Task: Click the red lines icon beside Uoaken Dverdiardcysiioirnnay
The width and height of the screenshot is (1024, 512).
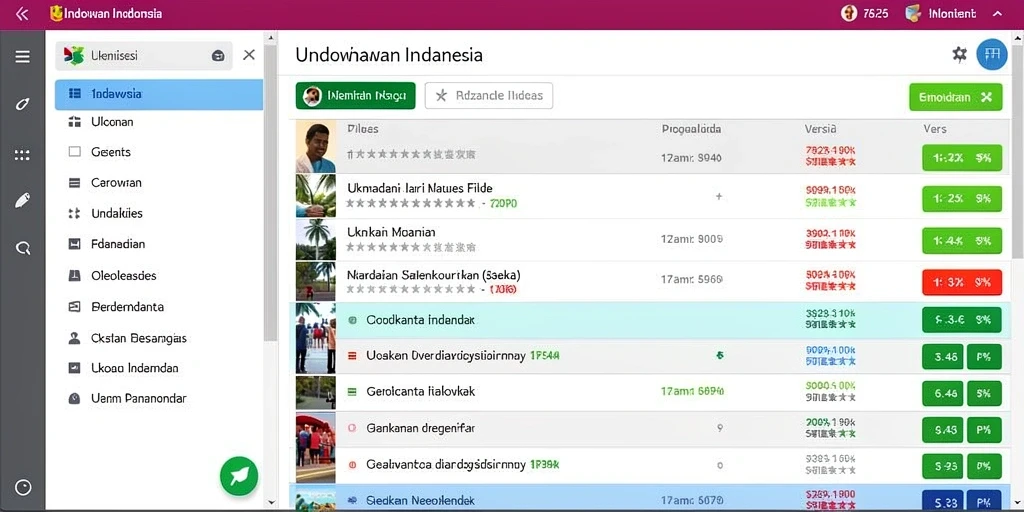Action: (x=352, y=356)
